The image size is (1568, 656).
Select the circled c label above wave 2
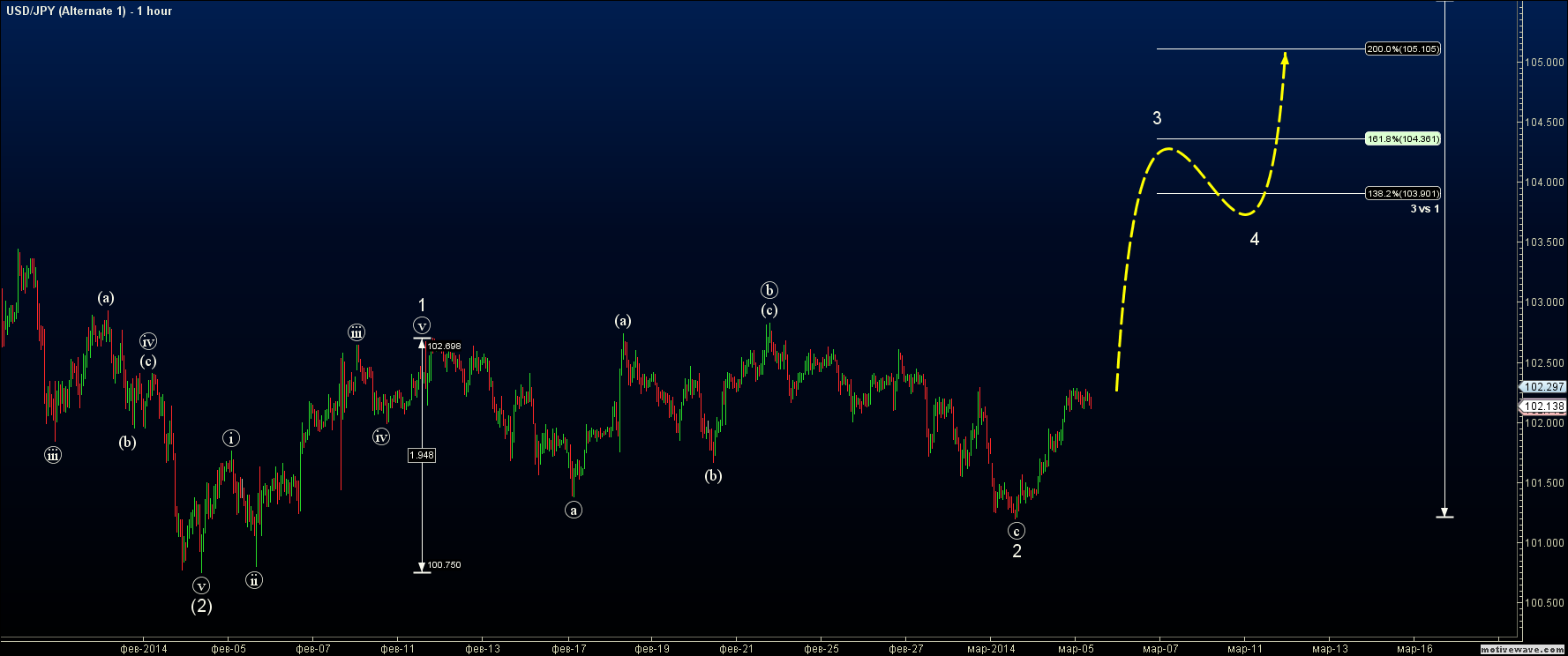1017,531
